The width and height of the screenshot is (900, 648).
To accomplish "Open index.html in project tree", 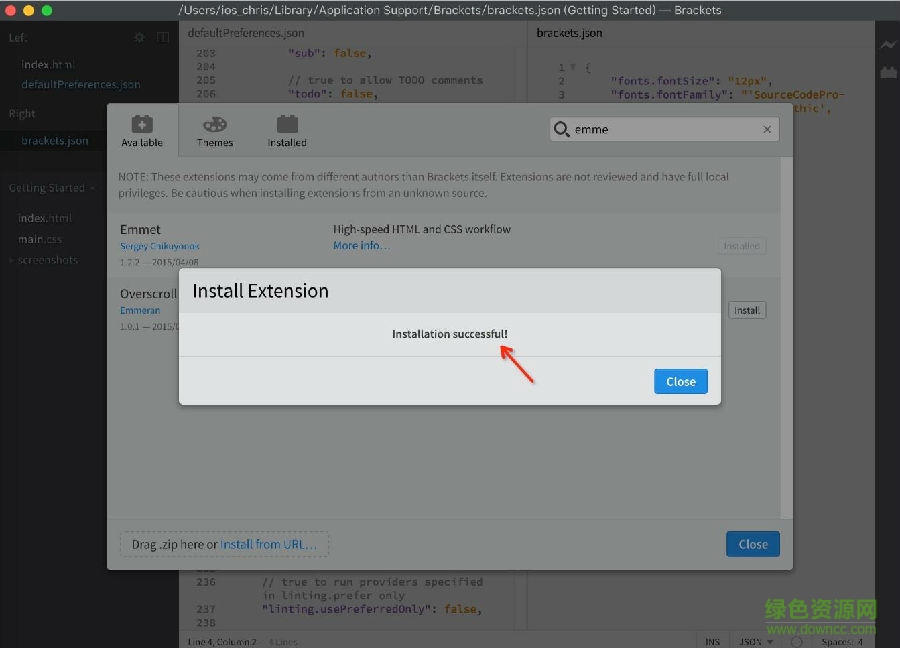I will [45, 218].
